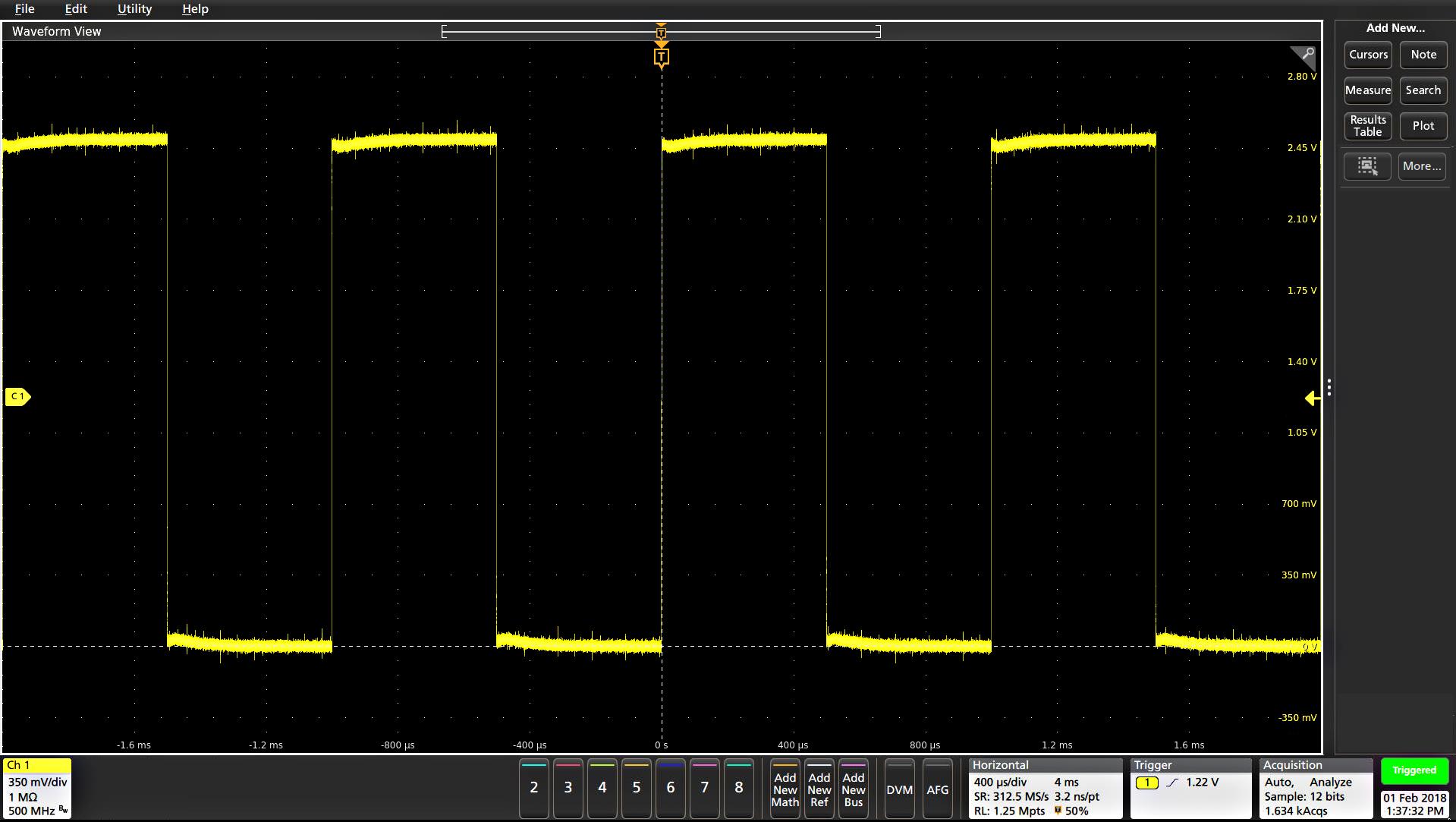
Task: Toggle channel 8 on
Action: [x=738, y=788]
